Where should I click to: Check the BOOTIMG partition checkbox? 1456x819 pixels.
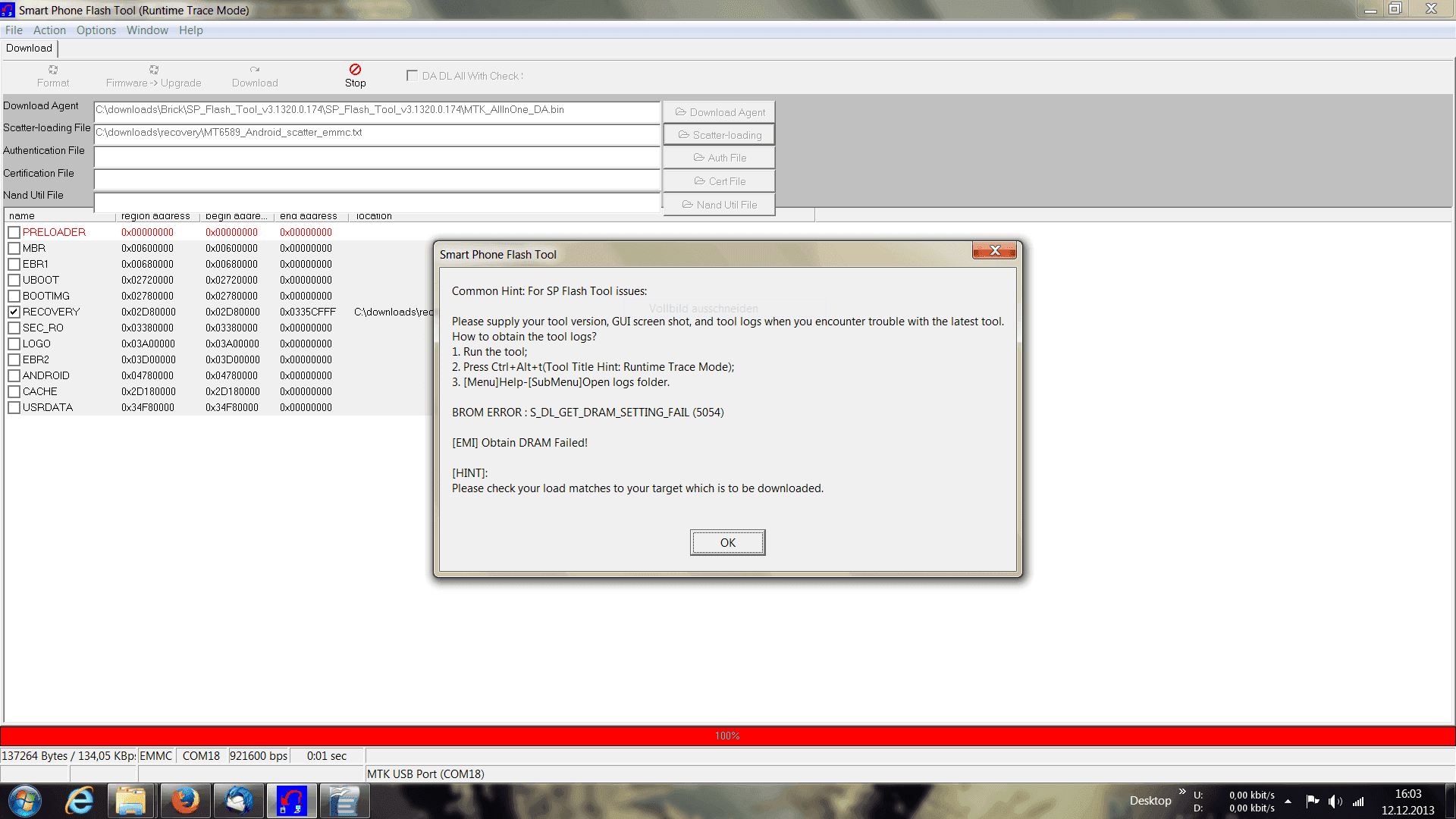coord(14,296)
